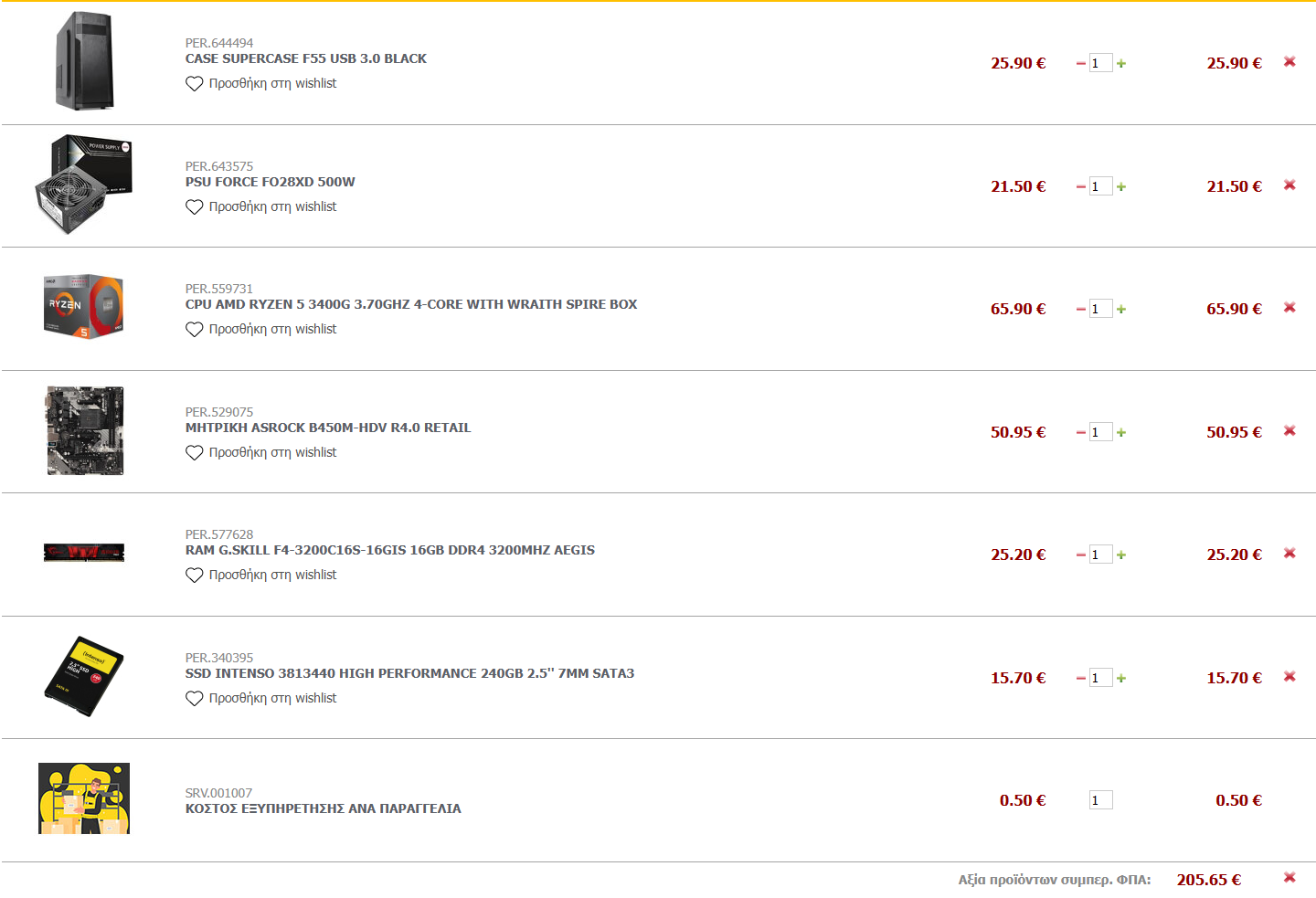Open PSU FORCE FO28XD 500W product link
Screen dimensions: 1316x898
tap(271, 182)
